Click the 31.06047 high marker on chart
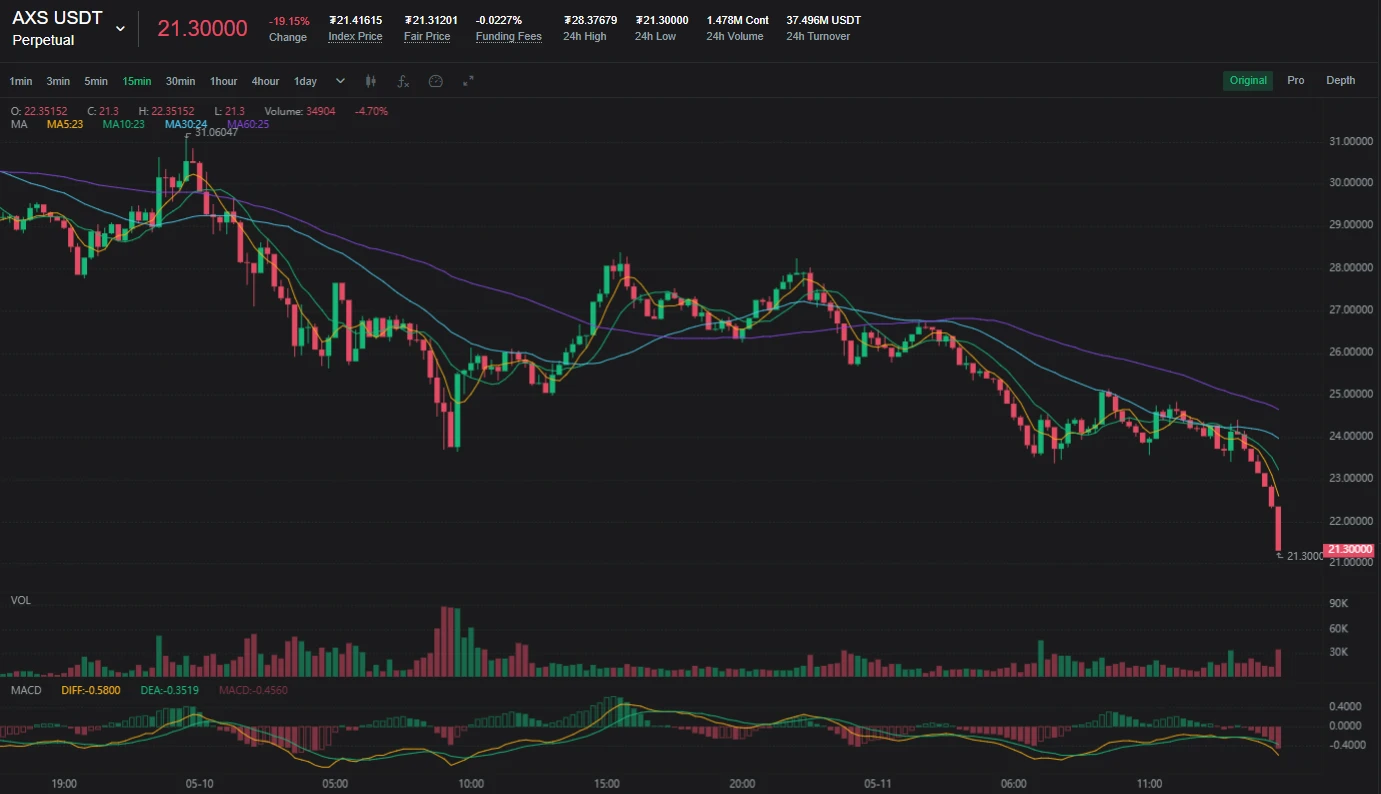1381x794 pixels. coord(216,132)
